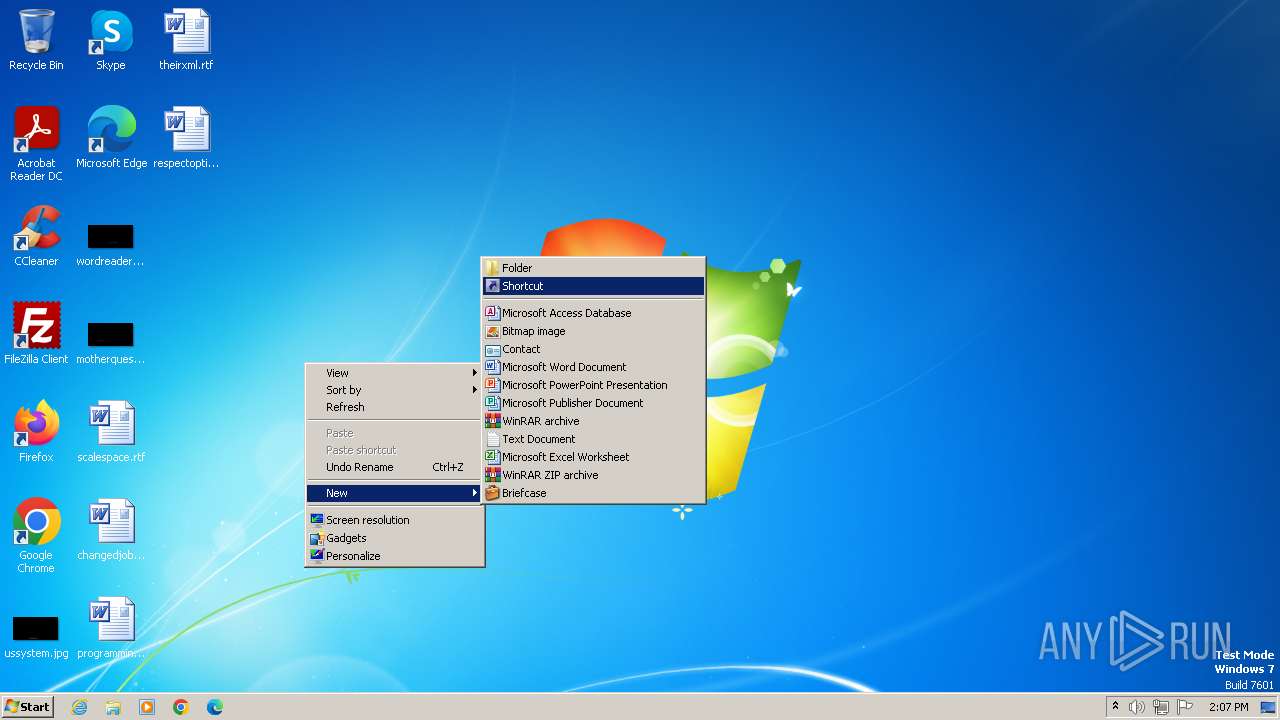Select the Skype desktop shortcut
This screenshot has width=1280, height=720.
(111, 40)
